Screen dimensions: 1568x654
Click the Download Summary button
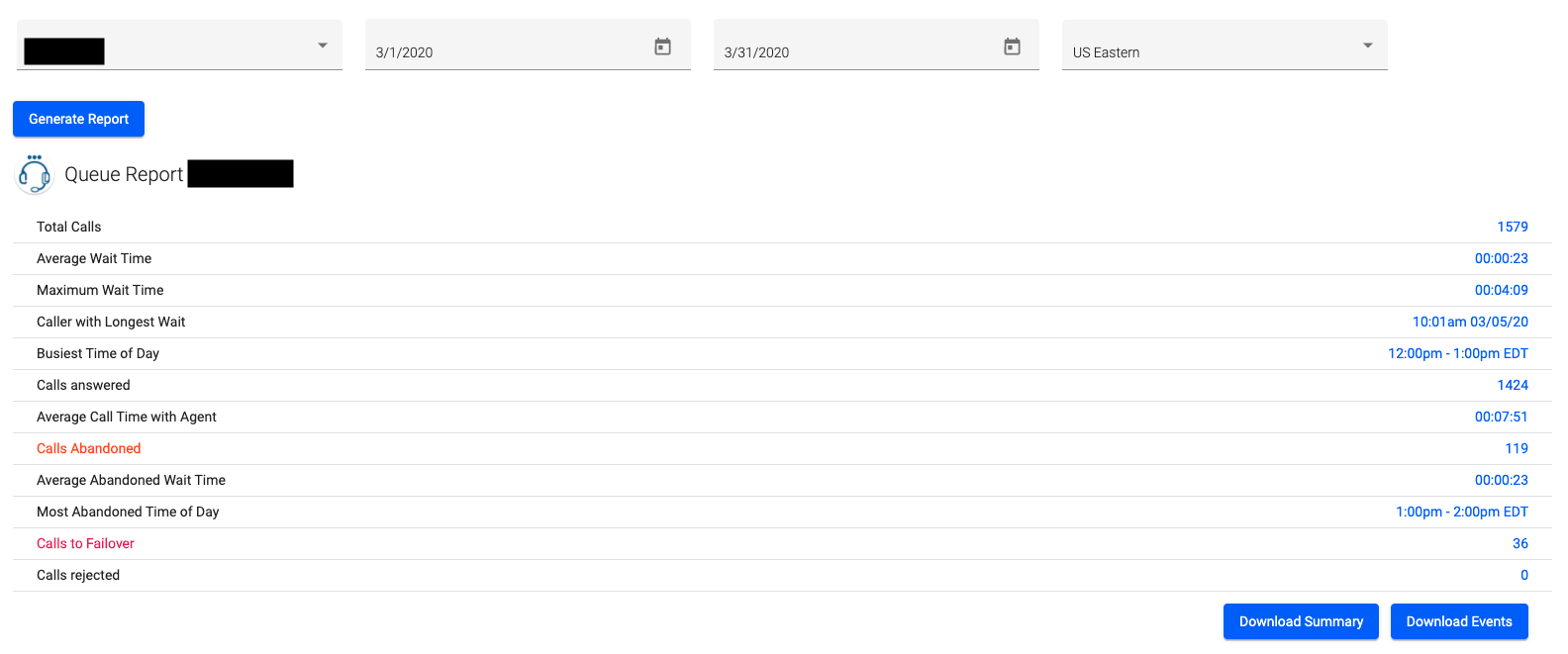[x=1301, y=621]
